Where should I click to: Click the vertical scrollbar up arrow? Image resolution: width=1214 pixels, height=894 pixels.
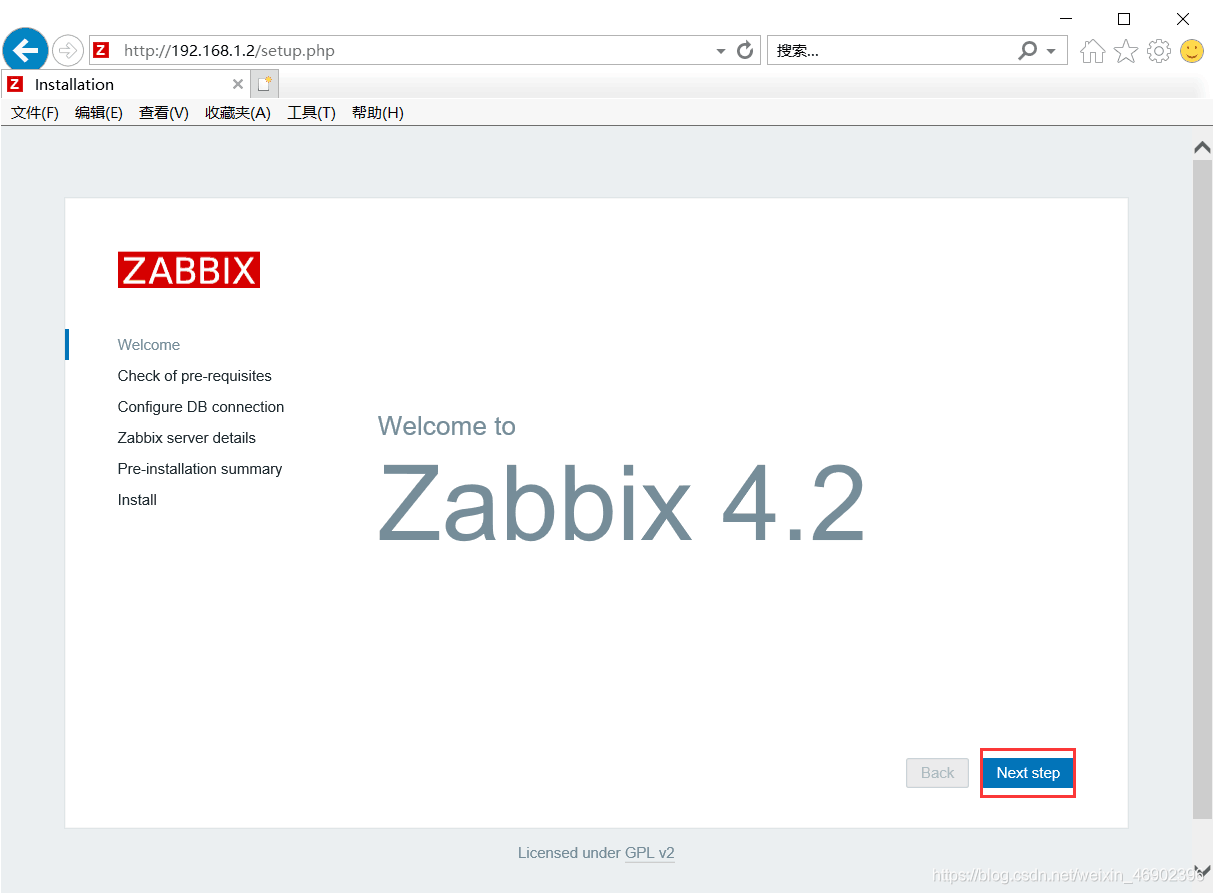[x=1202, y=147]
